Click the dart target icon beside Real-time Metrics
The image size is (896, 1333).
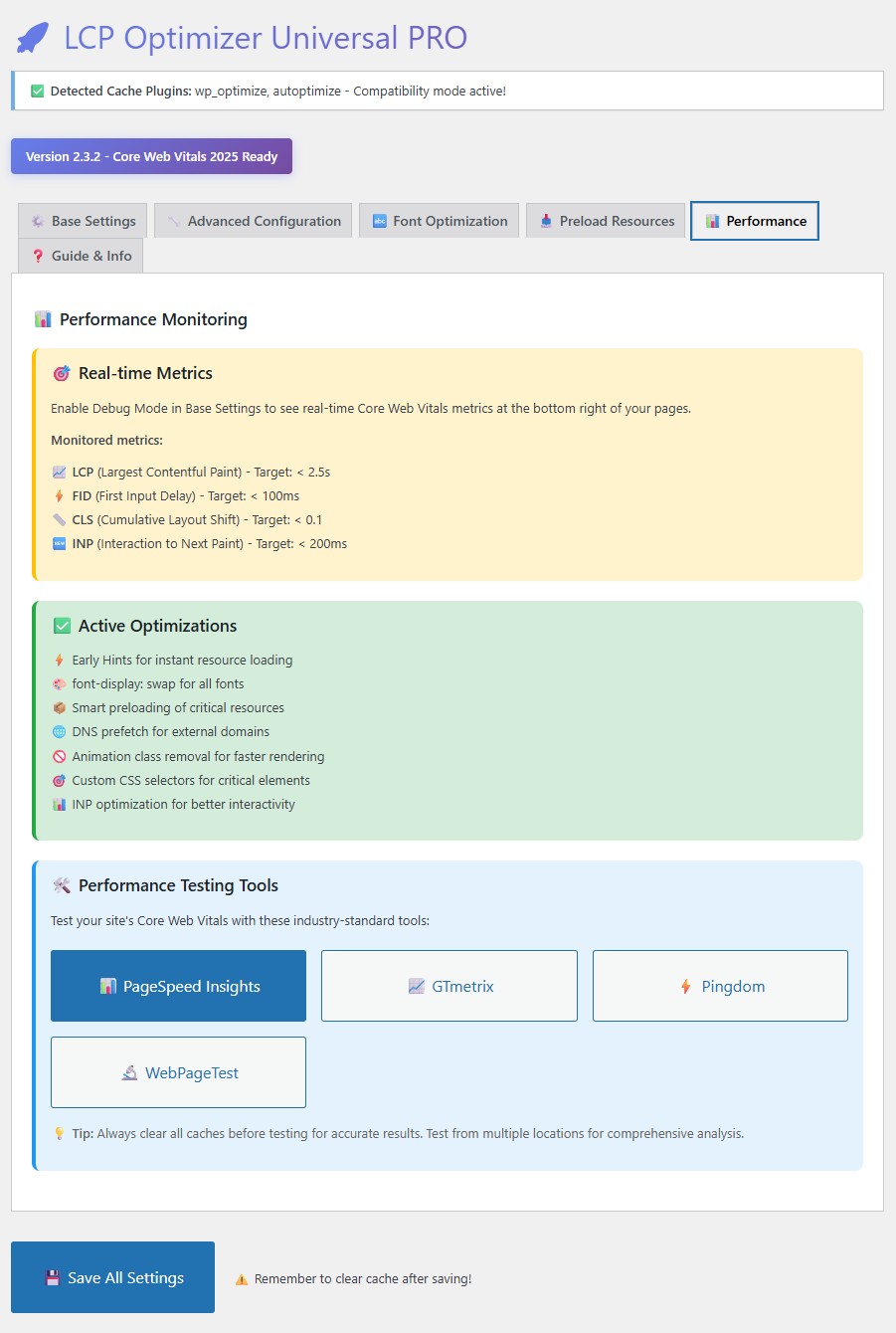[x=63, y=373]
